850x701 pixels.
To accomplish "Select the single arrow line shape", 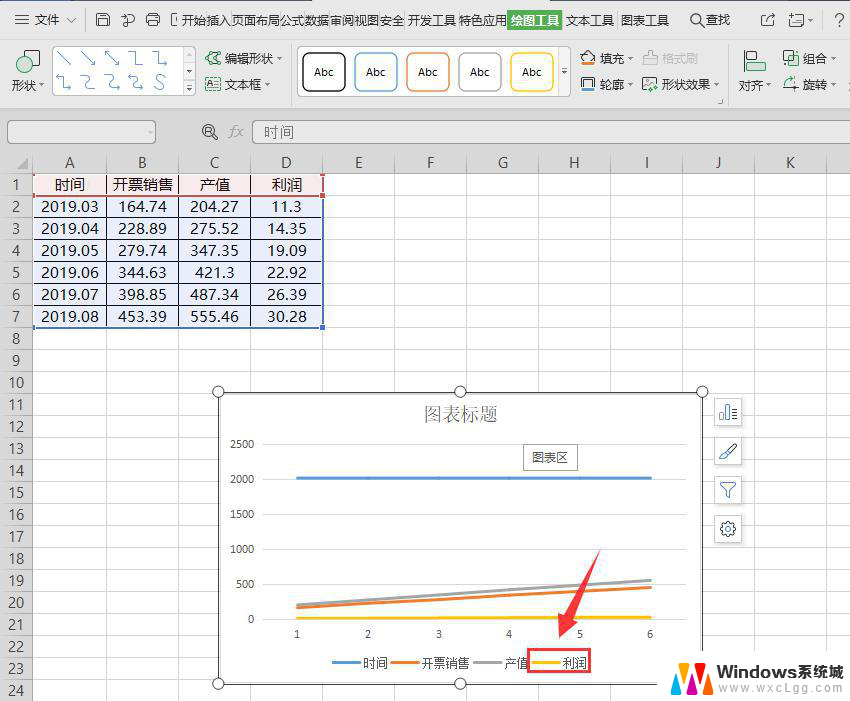I will 88,57.
